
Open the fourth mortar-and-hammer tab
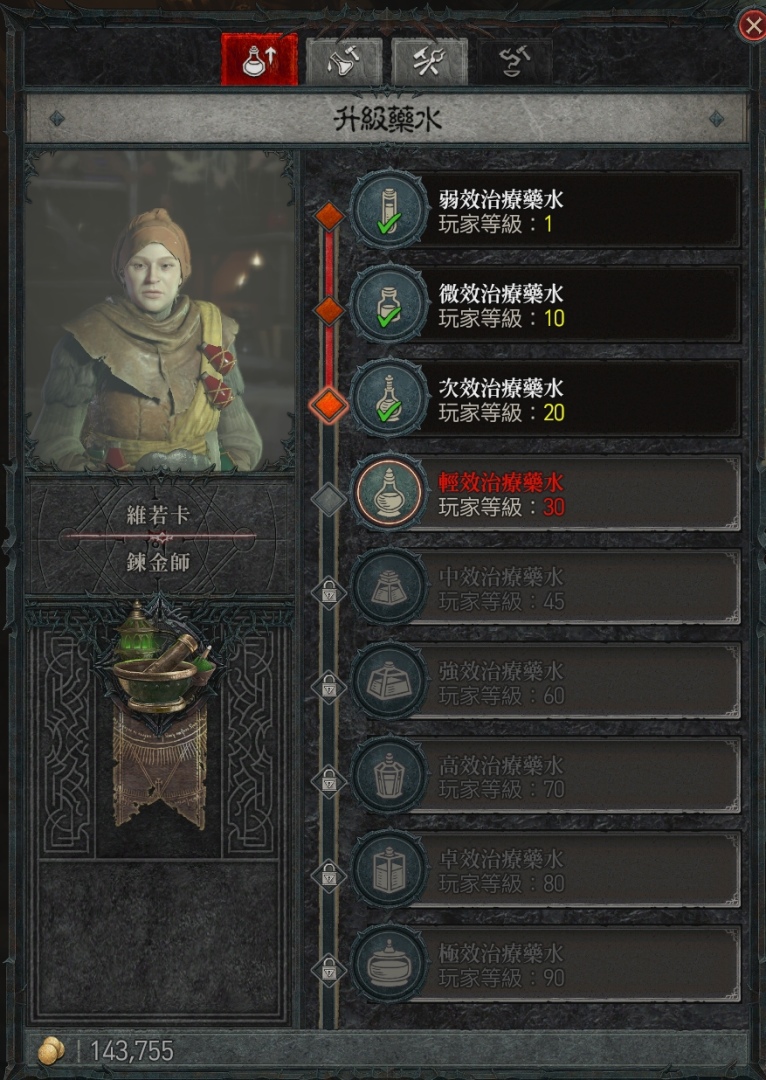point(515,61)
